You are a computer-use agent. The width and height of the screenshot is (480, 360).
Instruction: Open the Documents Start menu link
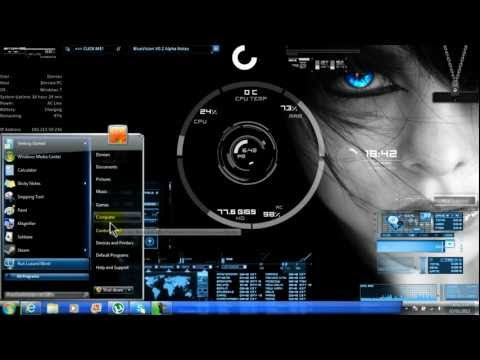click(x=107, y=167)
